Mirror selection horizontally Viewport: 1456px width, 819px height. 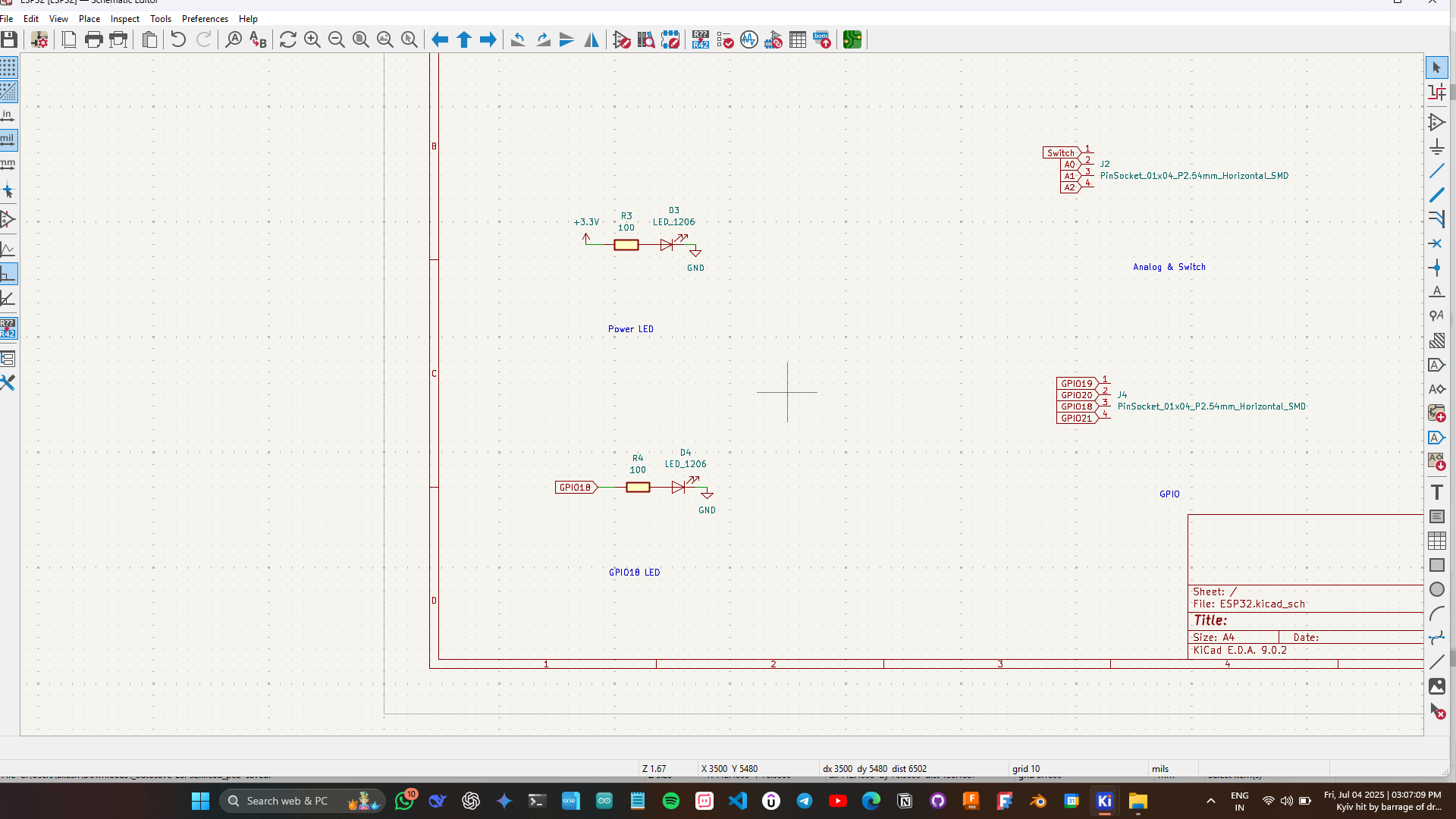click(x=591, y=39)
